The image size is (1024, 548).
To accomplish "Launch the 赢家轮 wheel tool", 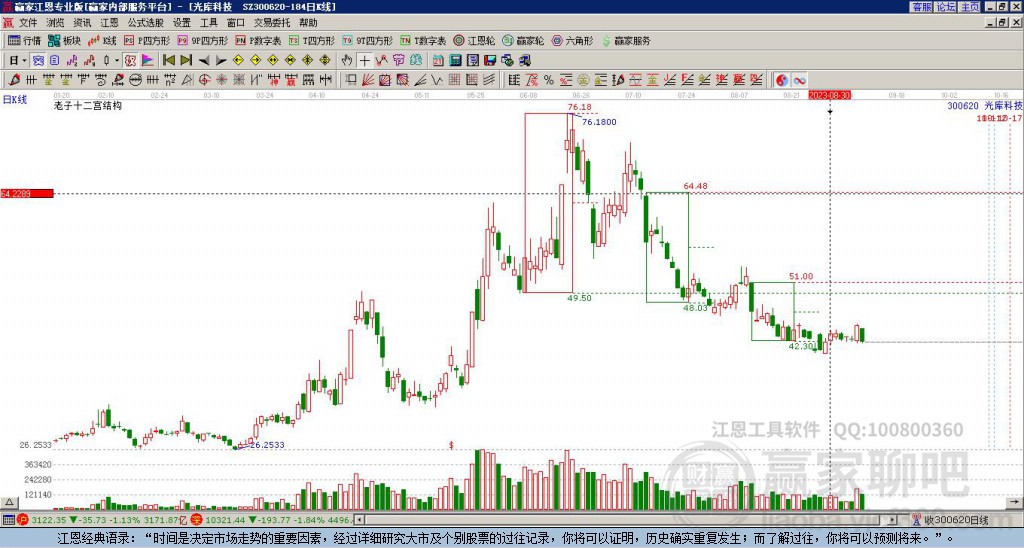I will click(523, 40).
